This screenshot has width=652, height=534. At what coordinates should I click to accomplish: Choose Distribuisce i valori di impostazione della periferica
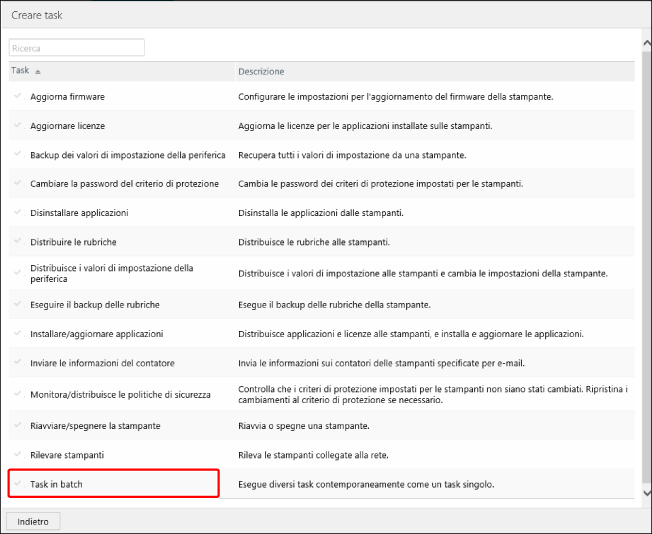[x=111, y=273]
